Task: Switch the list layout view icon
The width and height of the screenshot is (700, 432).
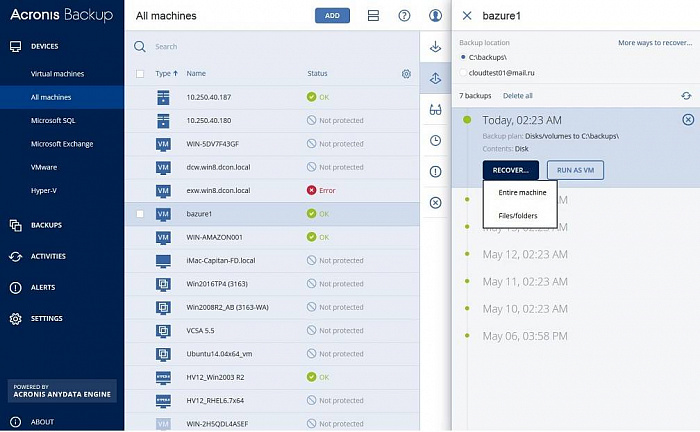Action: [373, 16]
